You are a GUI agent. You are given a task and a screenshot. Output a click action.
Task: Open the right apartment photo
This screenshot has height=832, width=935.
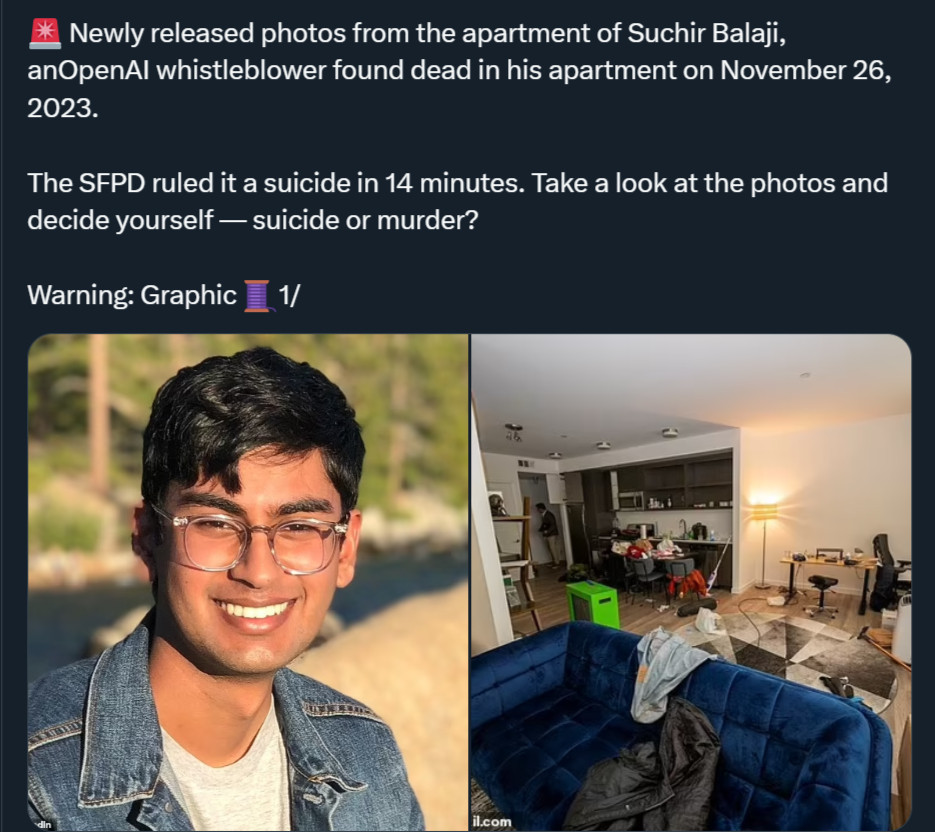[x=691, y=582]
